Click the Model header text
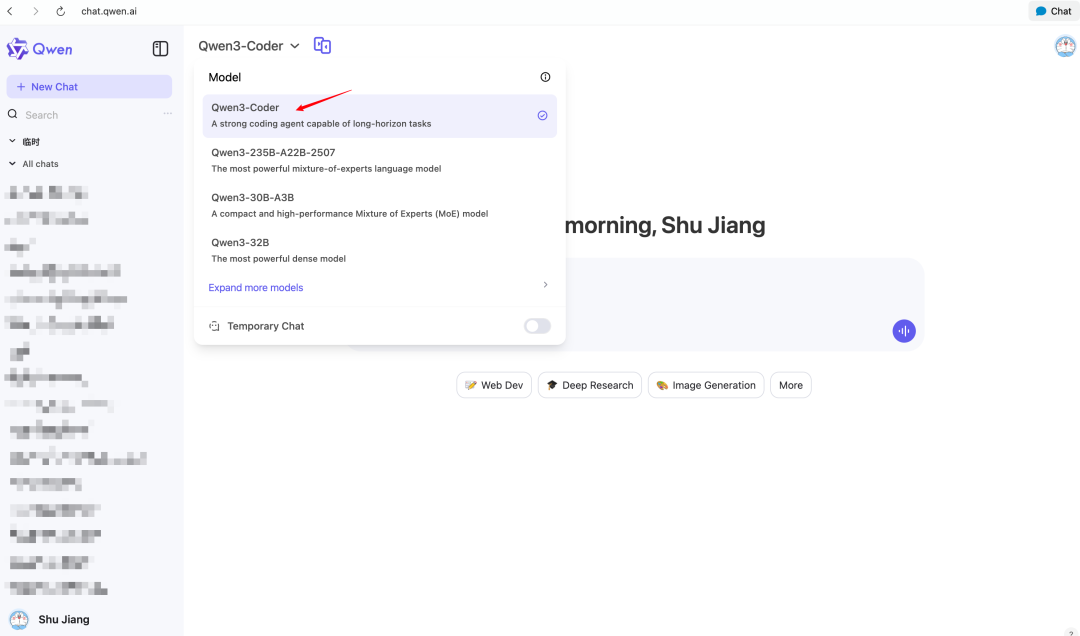The height and width of the screenshot is (636, 1080). coord(225,77)
